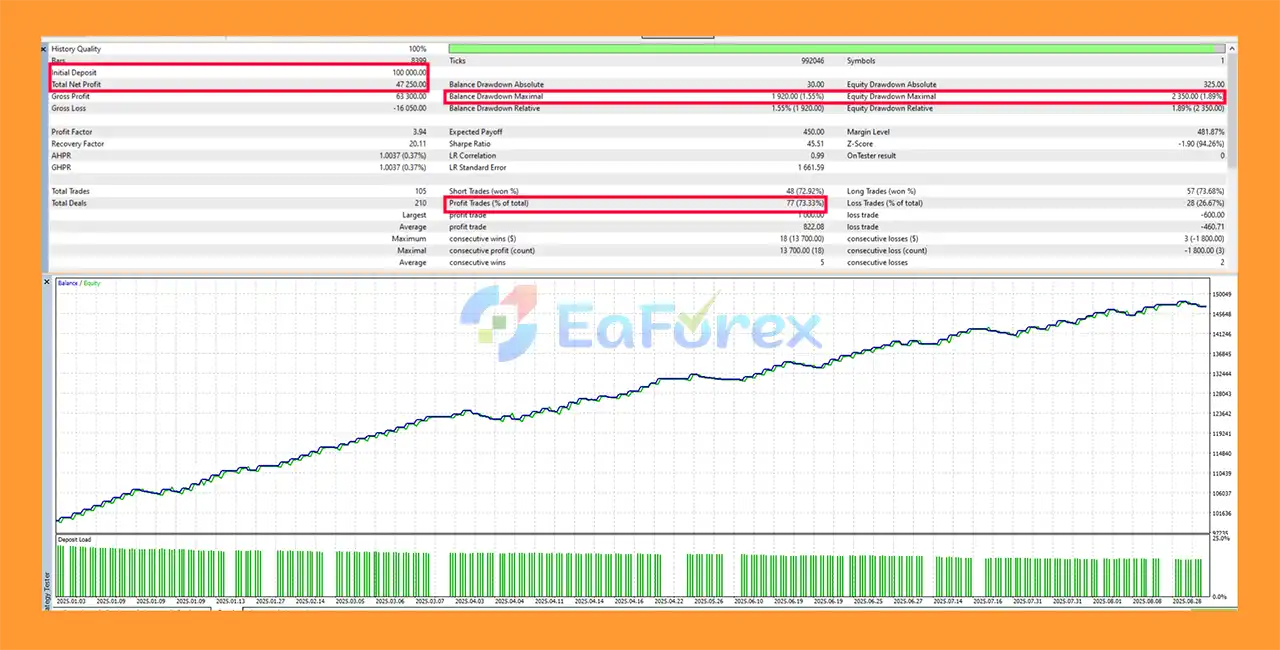Click the scroll-up arrow of the report
This screenshot has width=1280, height=650.
click(1232, 48)
